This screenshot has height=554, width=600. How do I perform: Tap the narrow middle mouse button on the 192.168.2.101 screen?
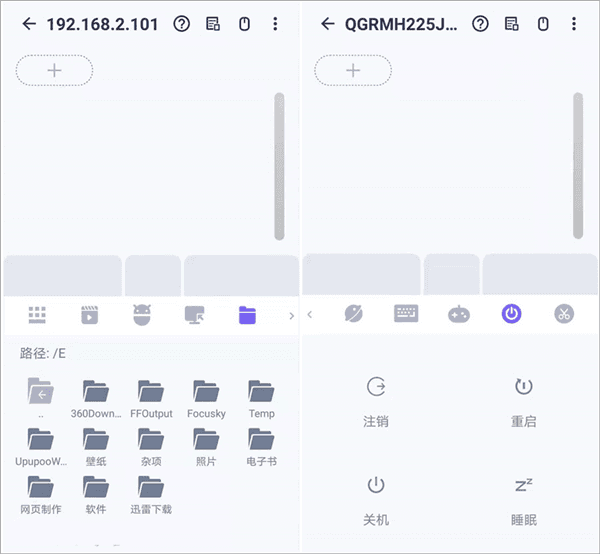click(153, 275)
